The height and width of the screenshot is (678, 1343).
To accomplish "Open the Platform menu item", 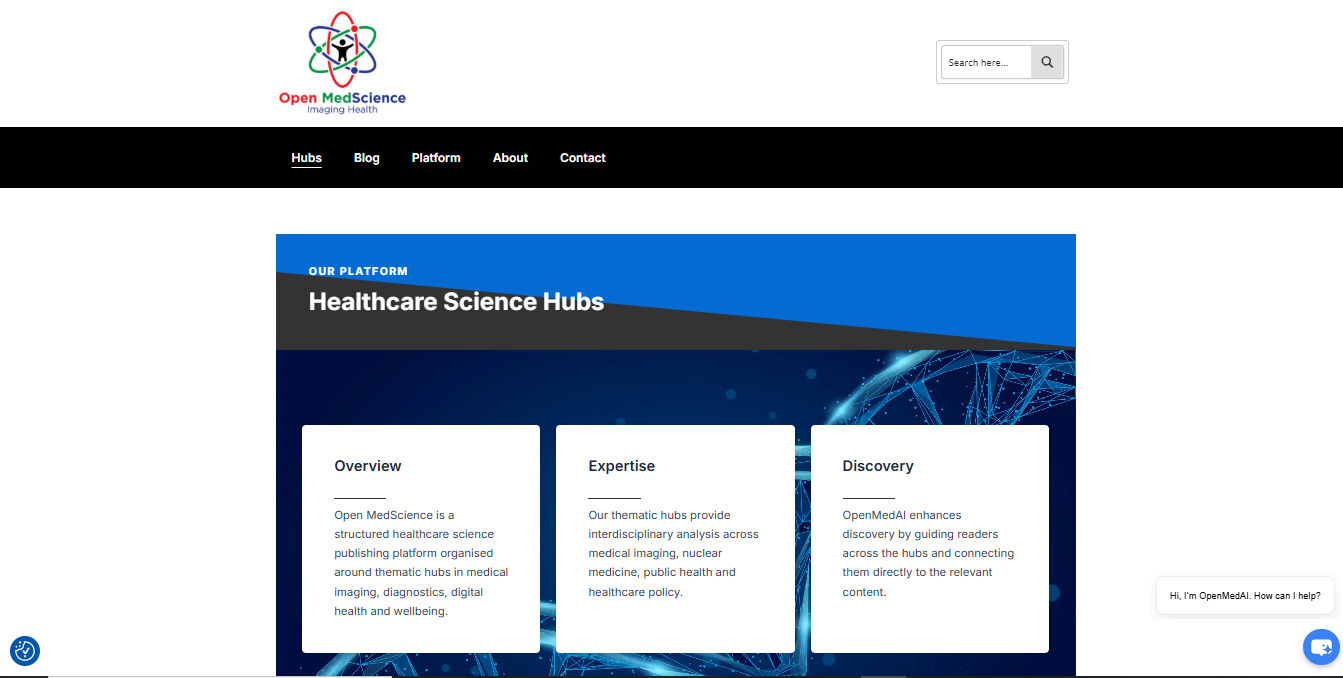I will (x=436, y=158).
